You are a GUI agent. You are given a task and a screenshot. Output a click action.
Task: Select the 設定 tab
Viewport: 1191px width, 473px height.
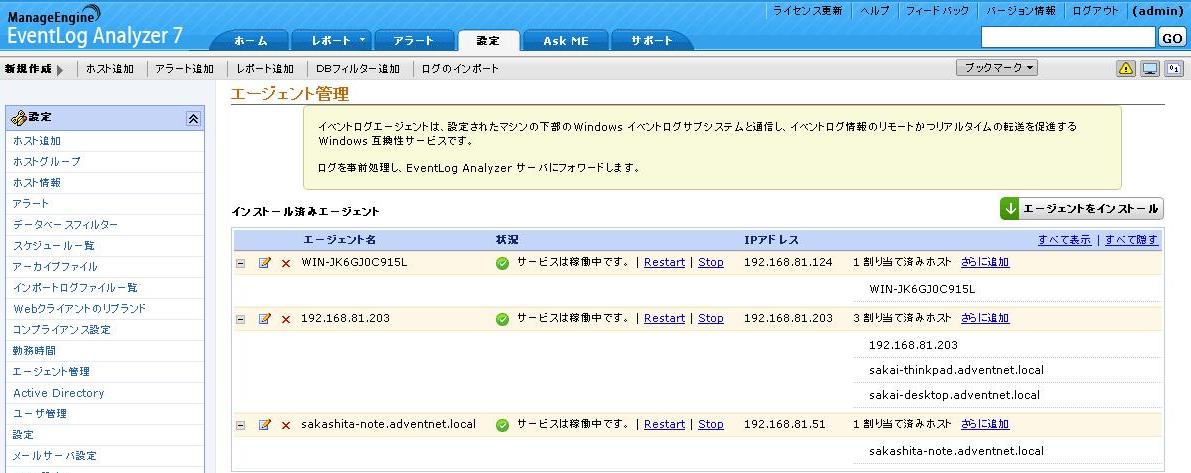[x=488, y=41]
